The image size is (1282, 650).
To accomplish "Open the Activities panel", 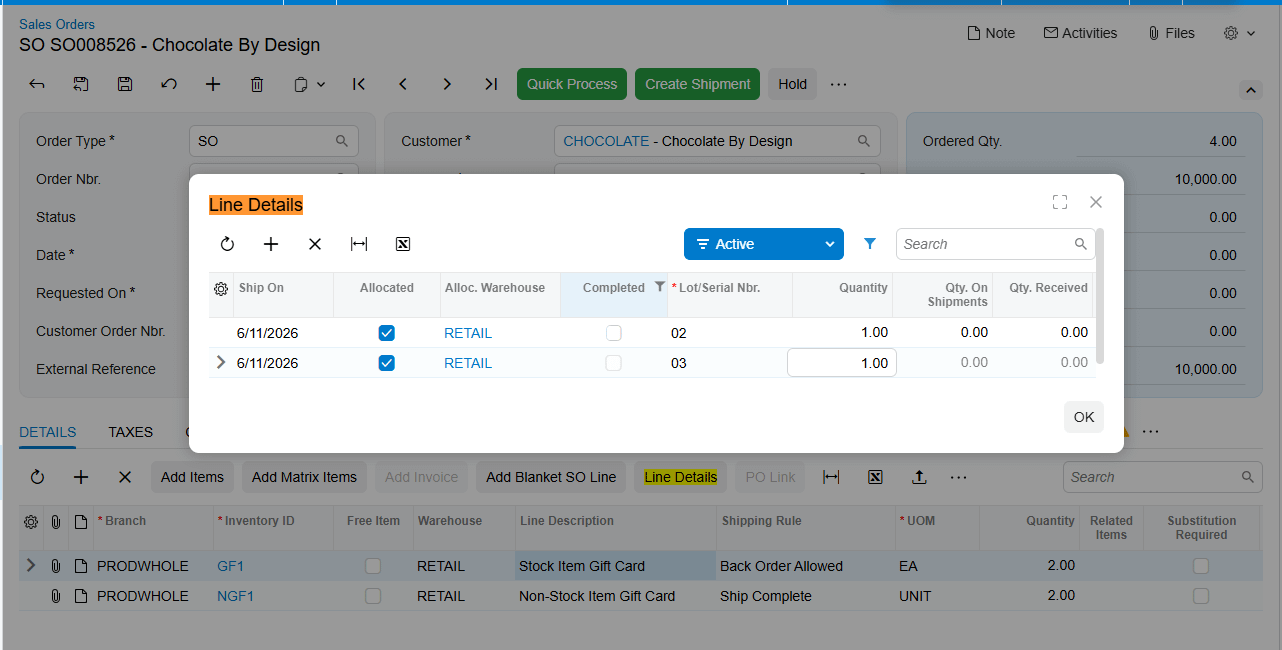I will click(x=1080, y=33).
